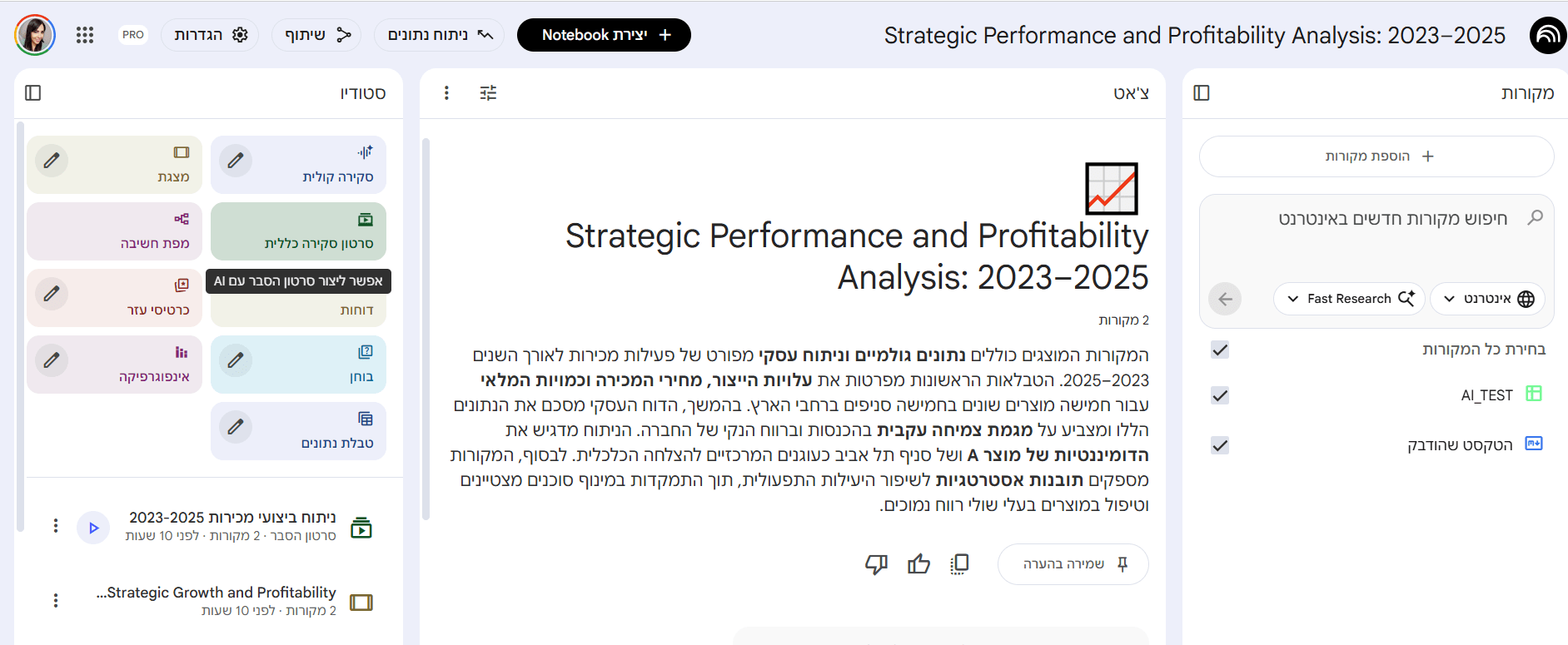Play the 2023-2025 sales video overview
This screenshot has width=1568, height=645.
[93, 528]
